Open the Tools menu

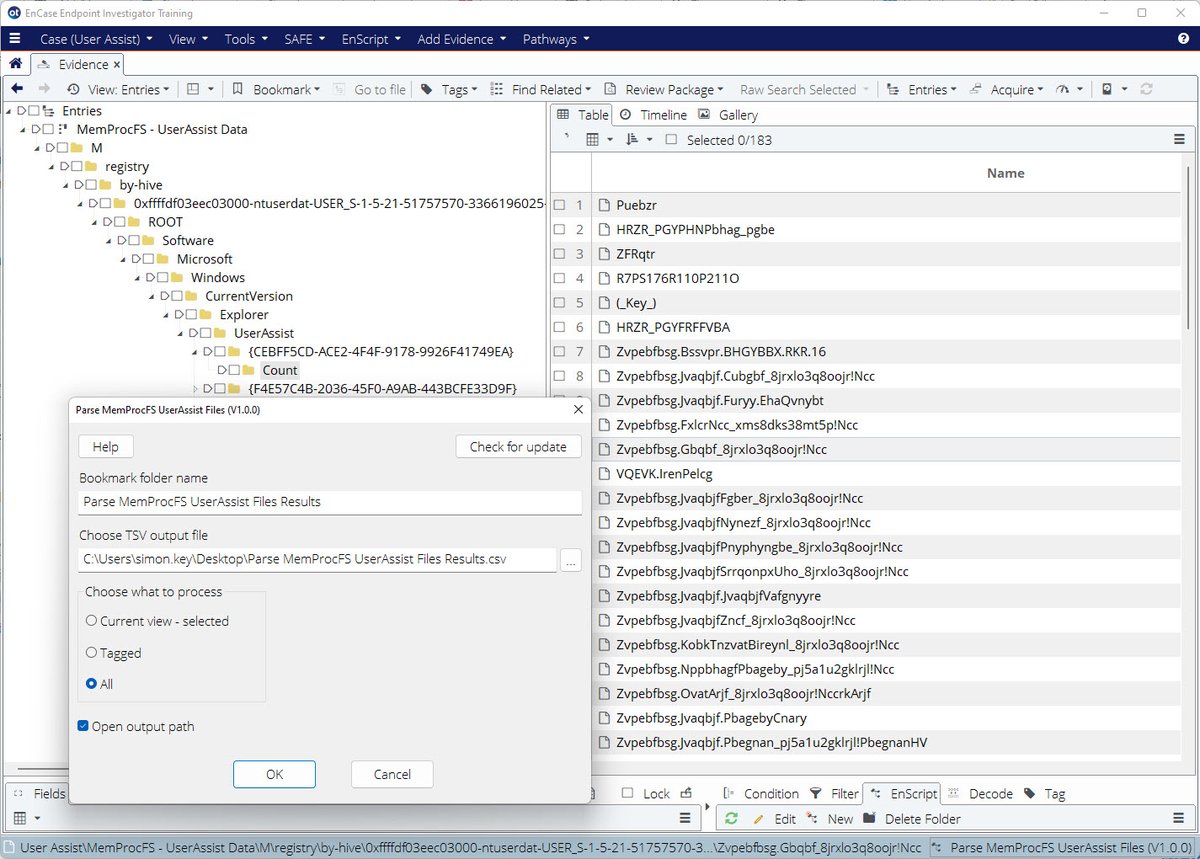(x=245, y=39)
